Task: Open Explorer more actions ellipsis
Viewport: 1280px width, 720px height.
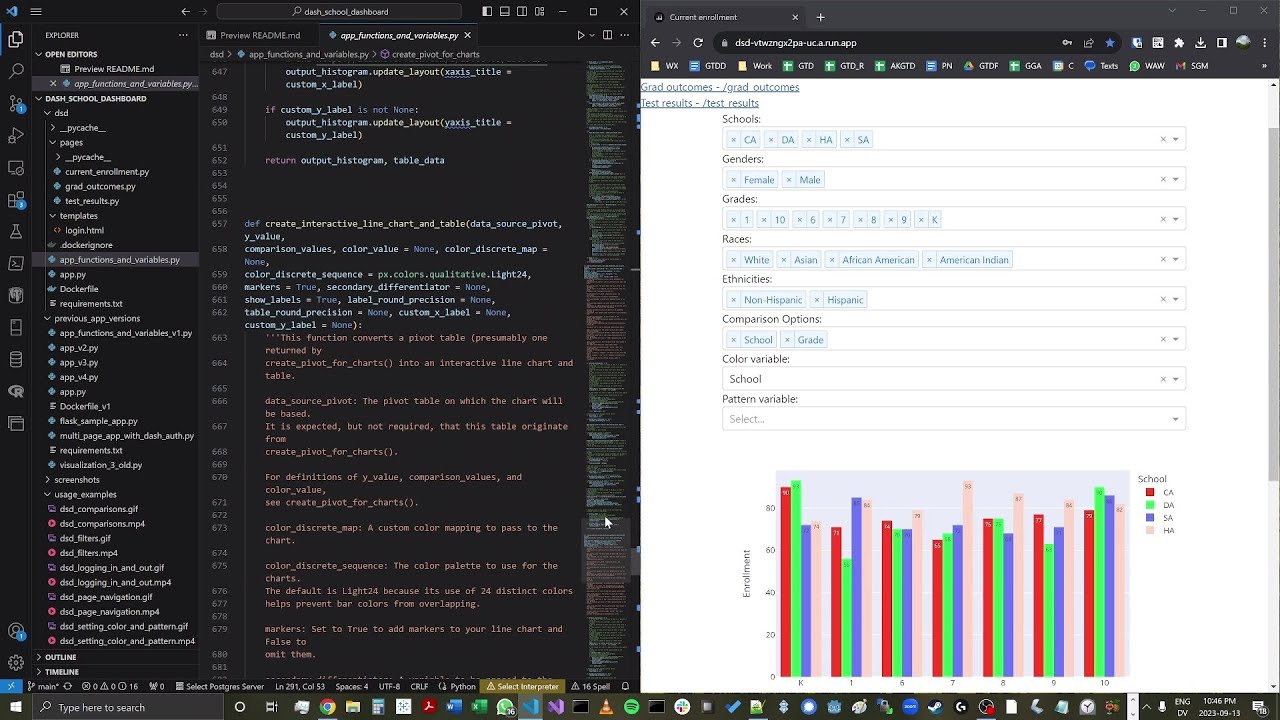Action: [x=183, y=35]
